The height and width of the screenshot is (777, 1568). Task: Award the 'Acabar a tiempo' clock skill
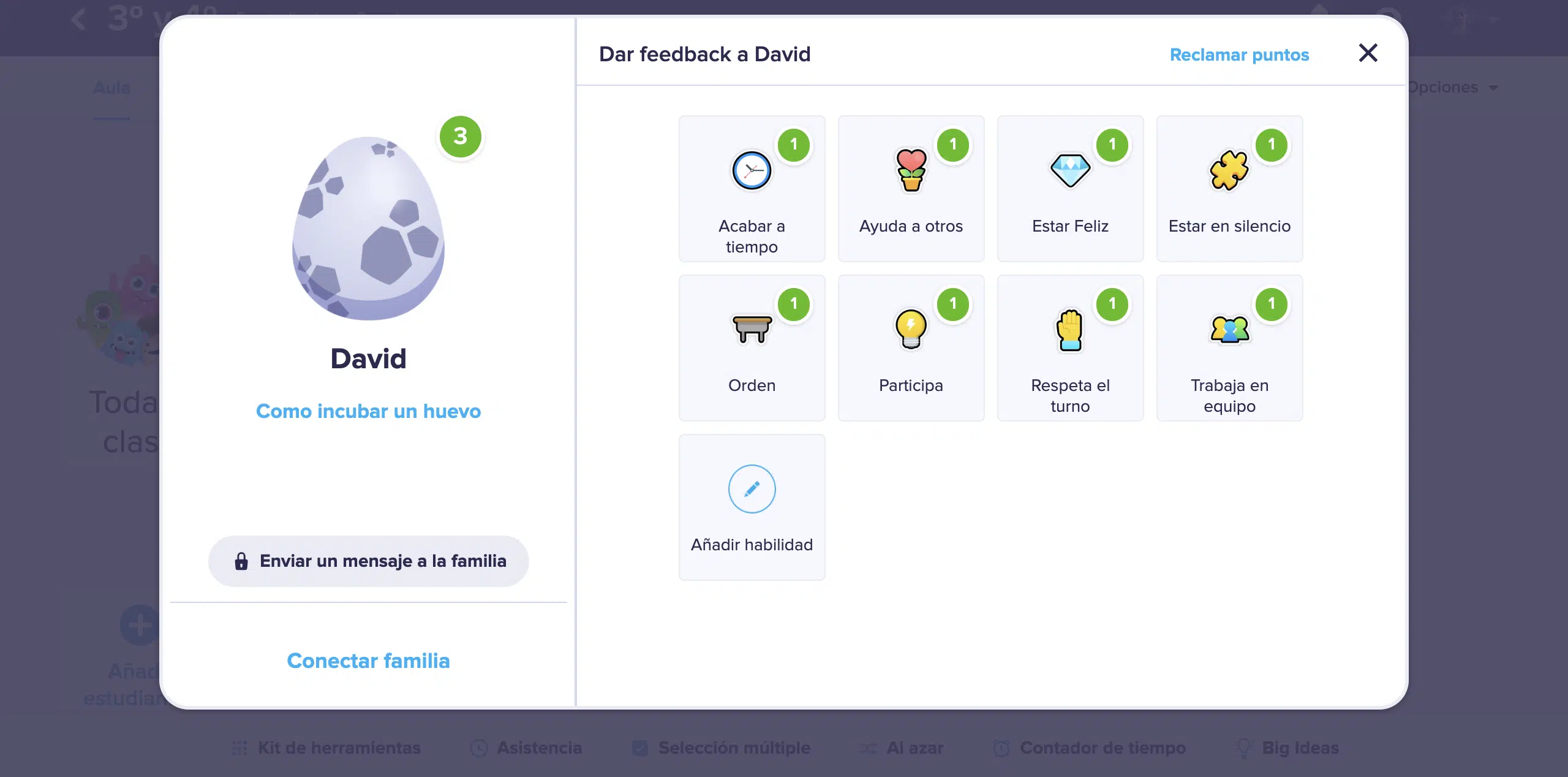(752, 189)
